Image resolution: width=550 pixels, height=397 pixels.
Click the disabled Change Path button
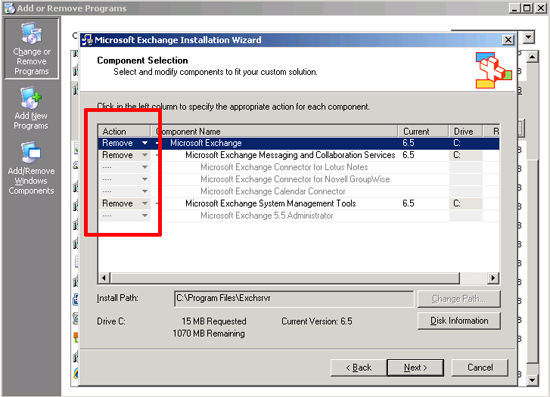[x=459, y=299]
